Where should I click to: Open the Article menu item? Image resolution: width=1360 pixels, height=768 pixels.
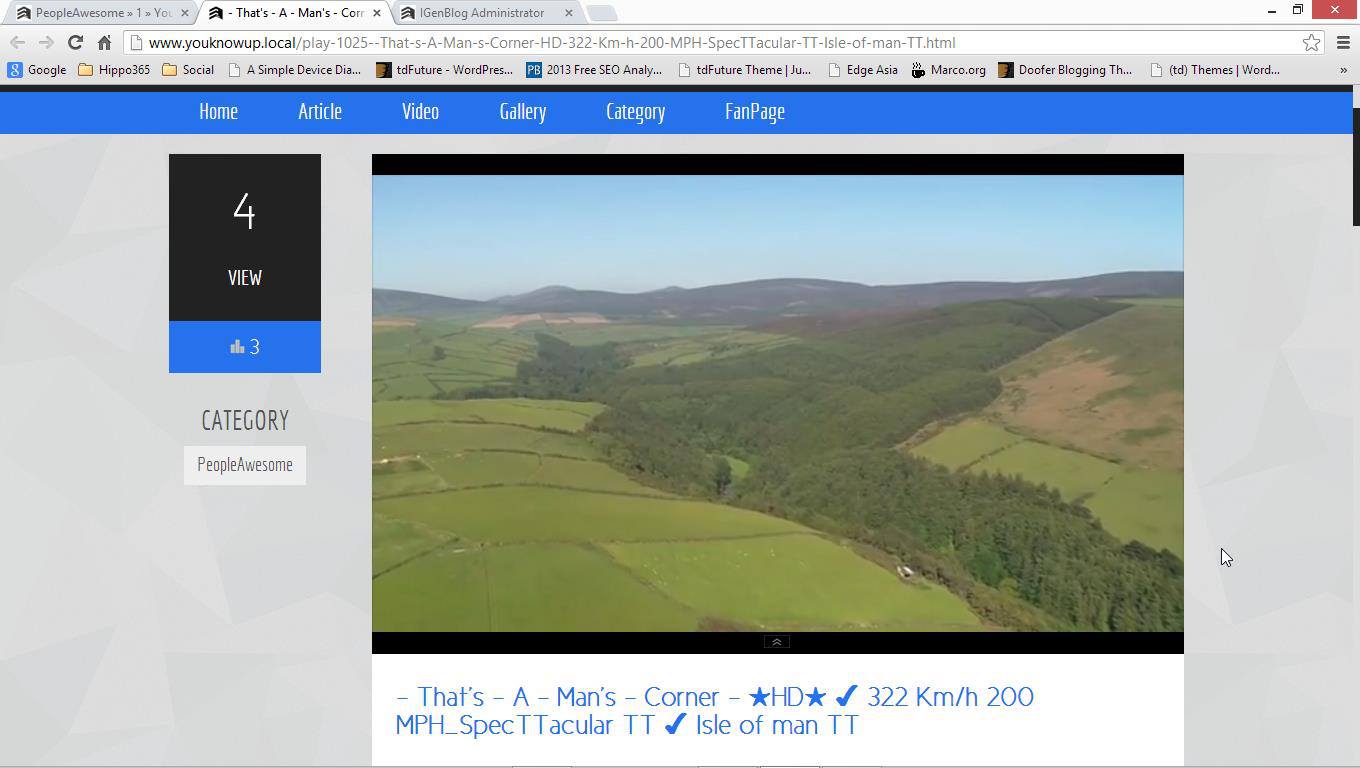320,112
